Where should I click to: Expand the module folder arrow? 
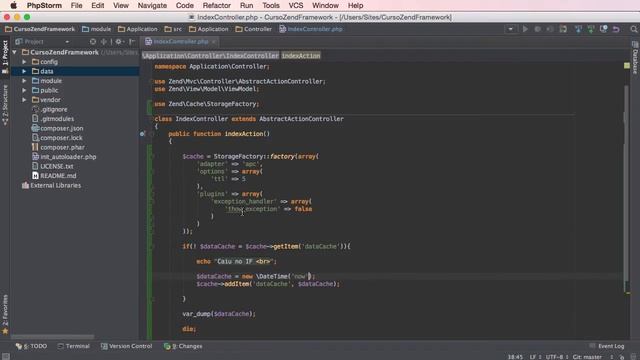24,81
